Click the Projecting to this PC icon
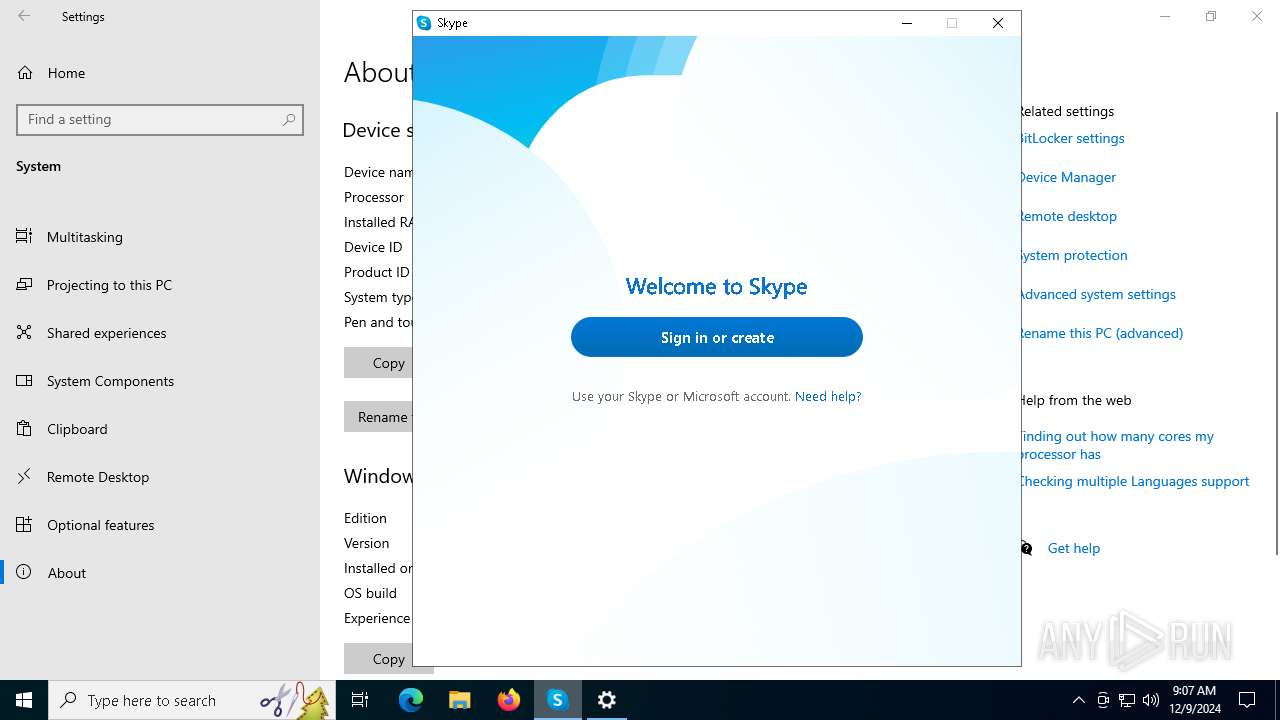This screenshot has height=720, width=1280. 24,285
